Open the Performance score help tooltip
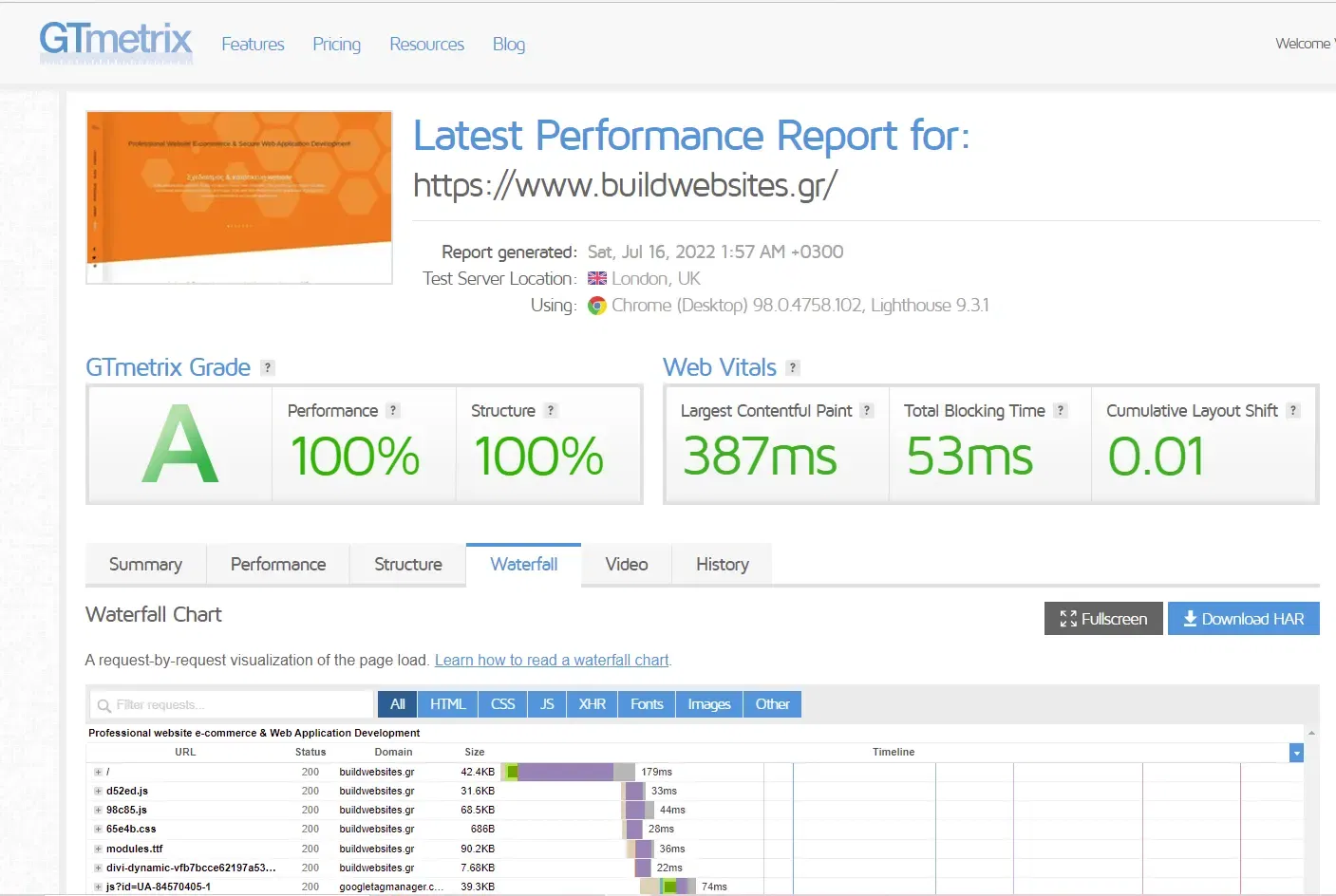Screen dimensions: 1336x896 pyautogui.click(x=392, y=410)
